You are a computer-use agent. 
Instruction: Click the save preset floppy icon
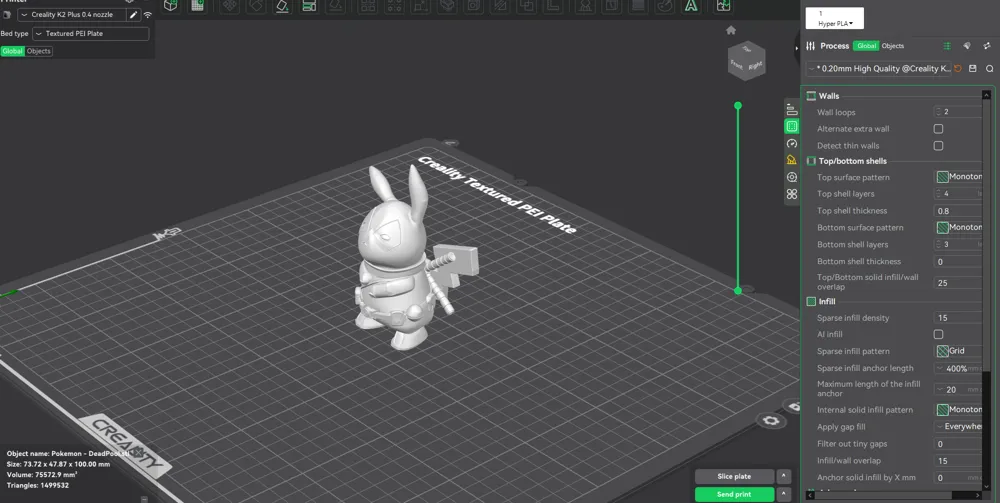(973, 68)
